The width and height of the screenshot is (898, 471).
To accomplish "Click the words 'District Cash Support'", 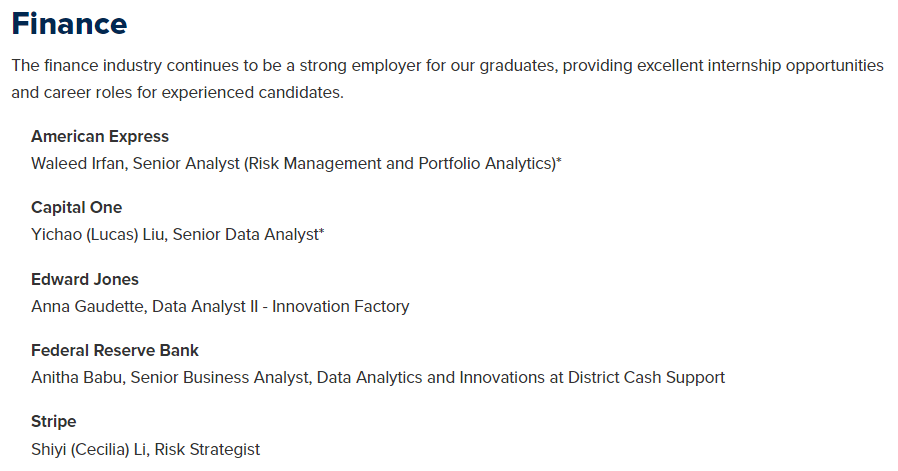I will pyautogui.click(x=646, y=378).
